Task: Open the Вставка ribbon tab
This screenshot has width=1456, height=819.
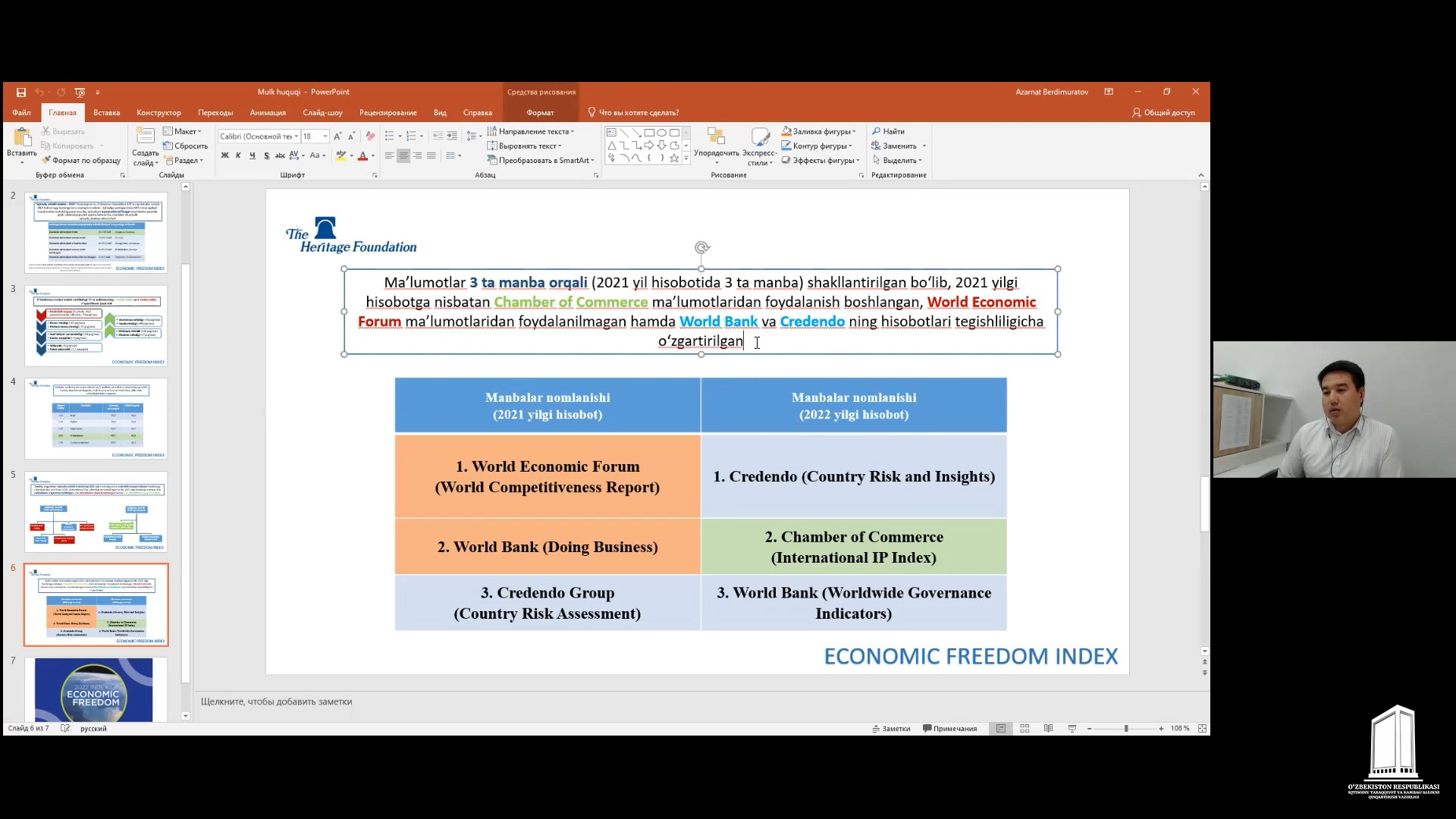Action: [x=106, y=112]
